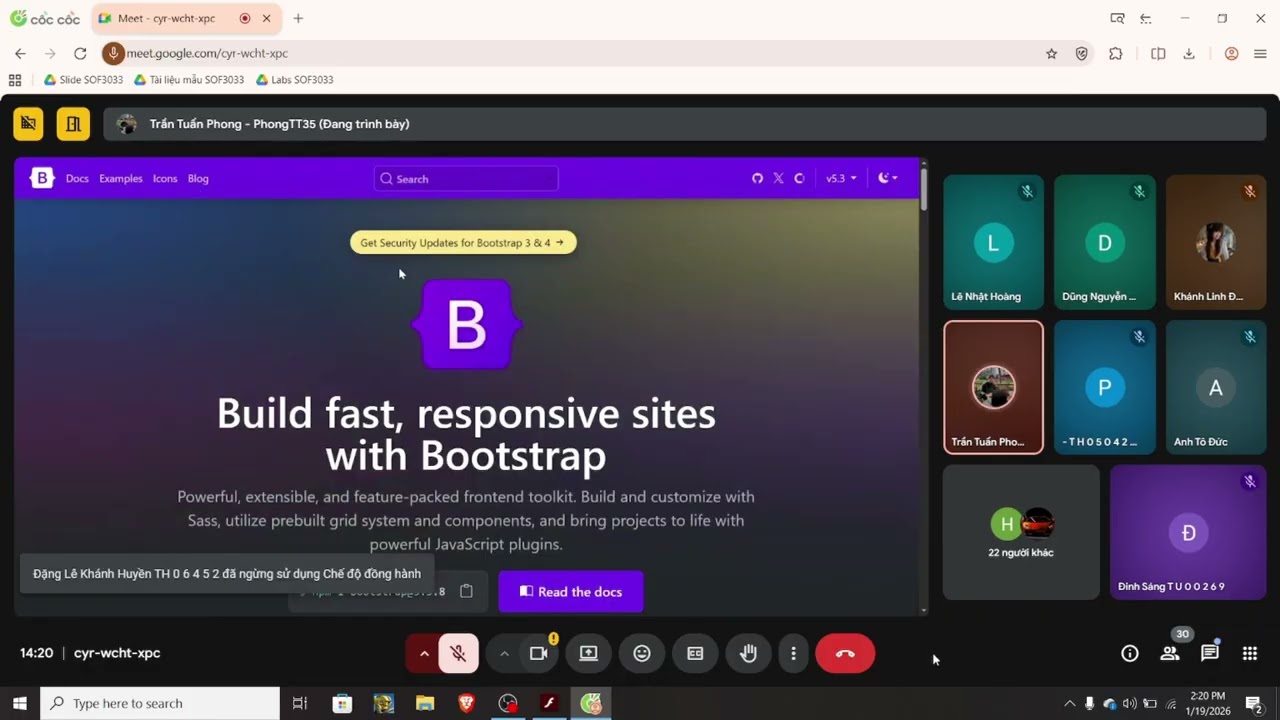Open the Bootstrap theme color-mode dropdown
Screen dimensions: 1280x720
888,178
